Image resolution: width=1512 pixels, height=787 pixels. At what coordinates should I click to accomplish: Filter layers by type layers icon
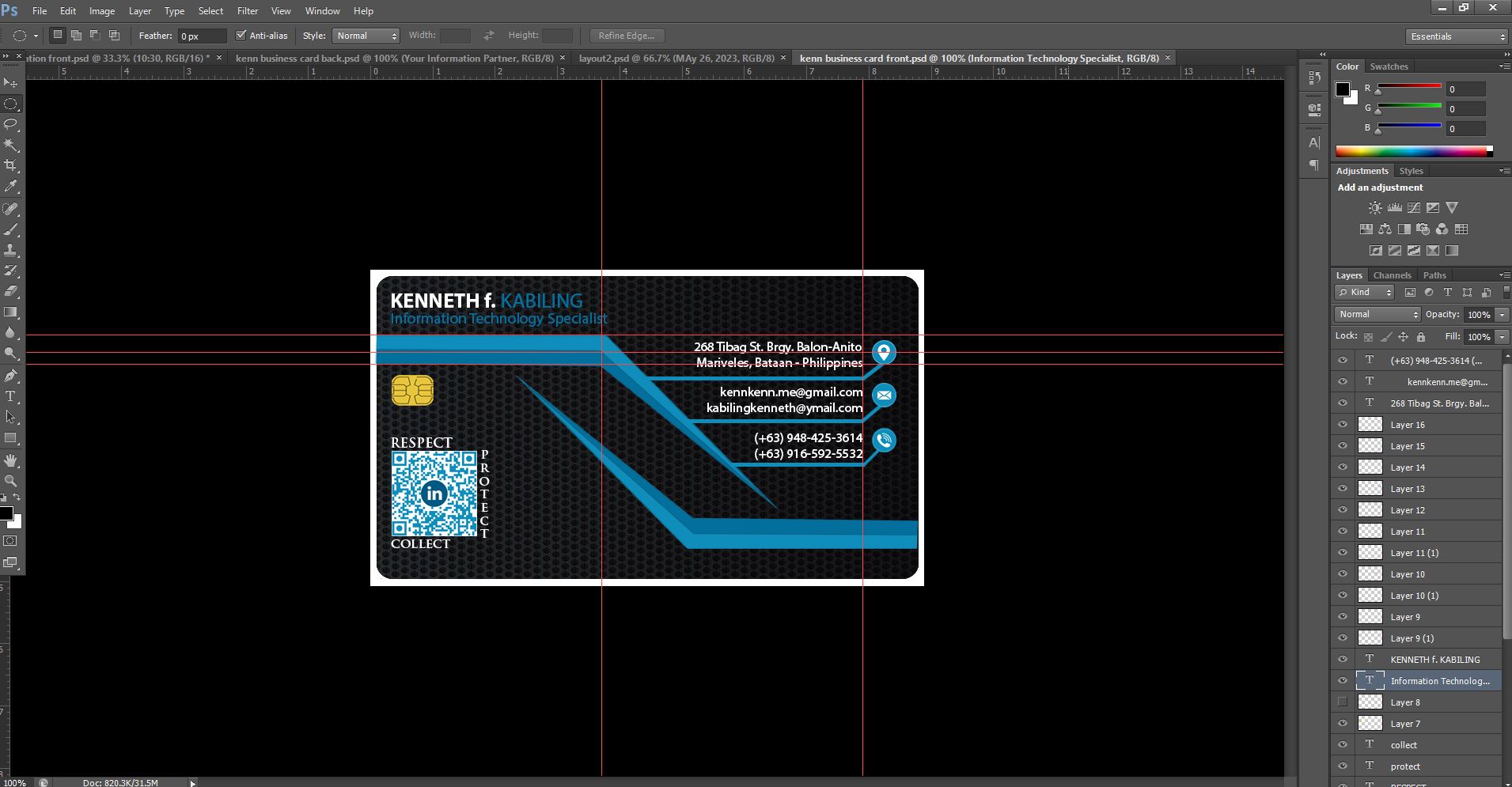(1448, 293)
